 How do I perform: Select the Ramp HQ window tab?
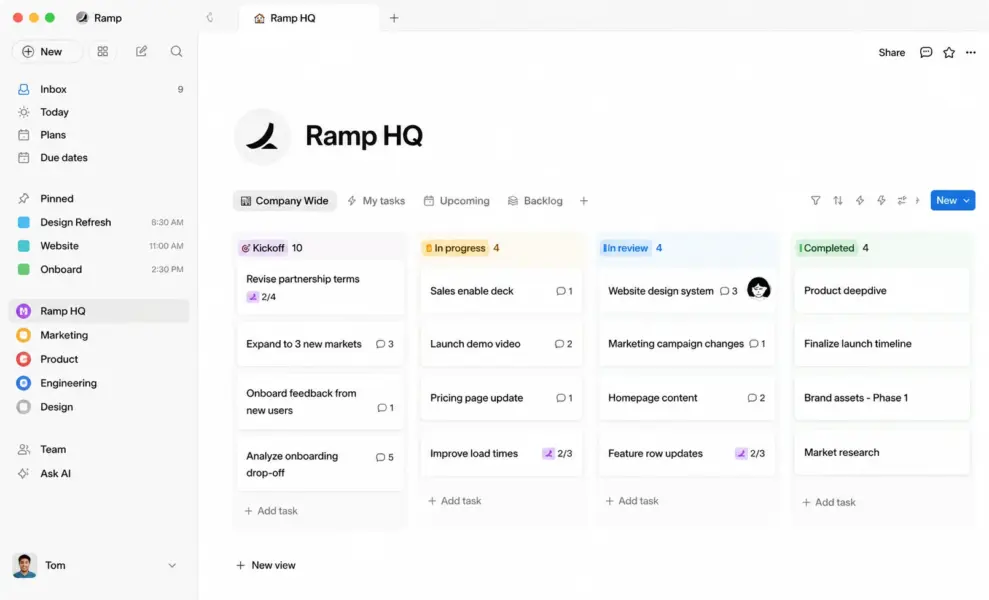309,18
